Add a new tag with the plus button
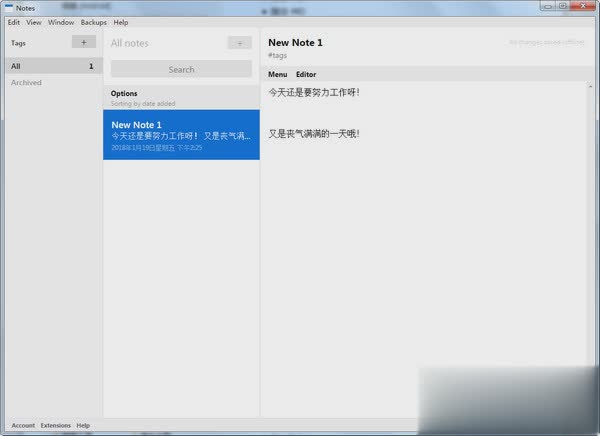Viewport: 600px width, 436px height. coord(83,43)
